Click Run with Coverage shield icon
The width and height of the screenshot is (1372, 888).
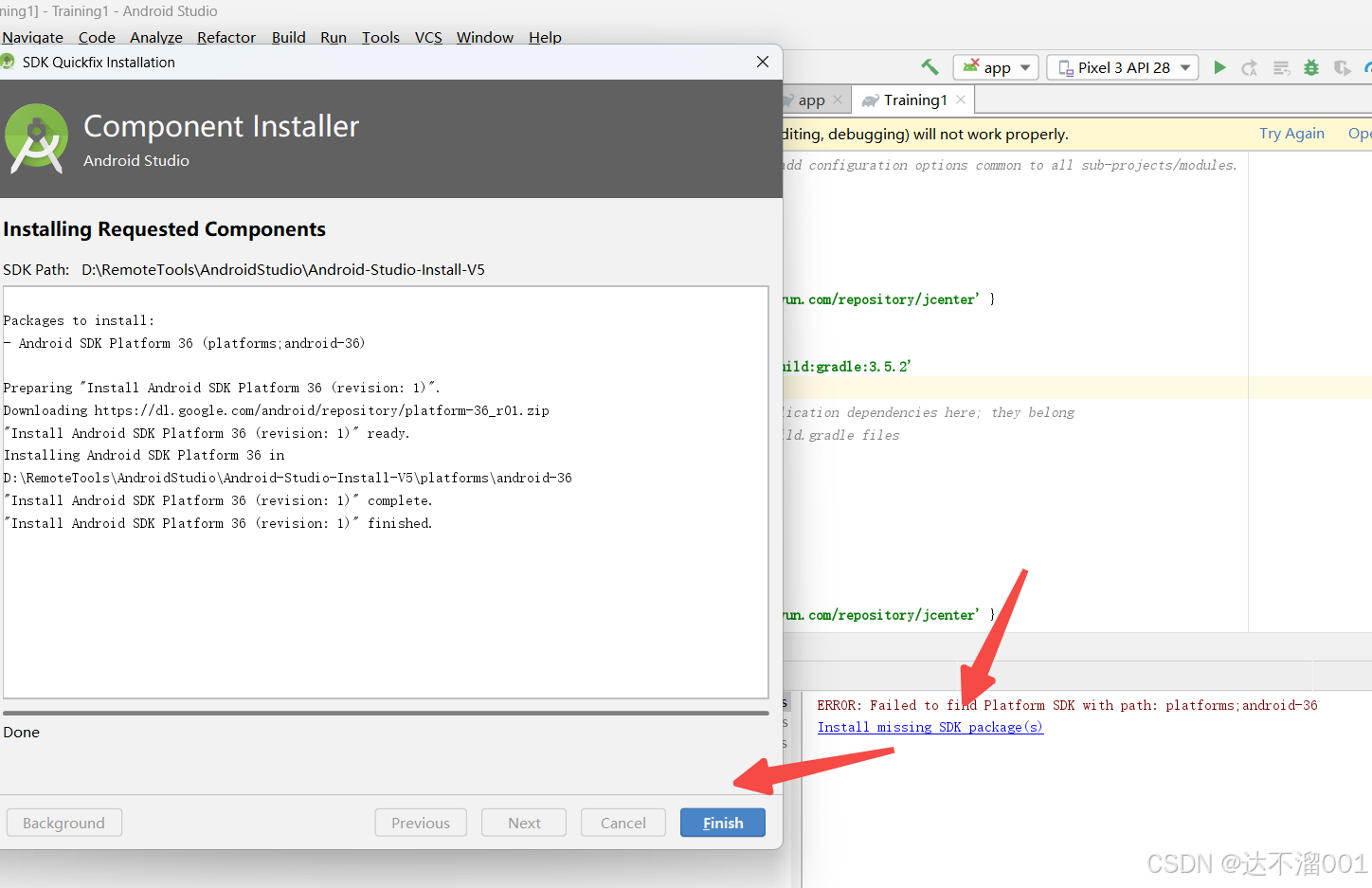click(x=1342, y=67)
